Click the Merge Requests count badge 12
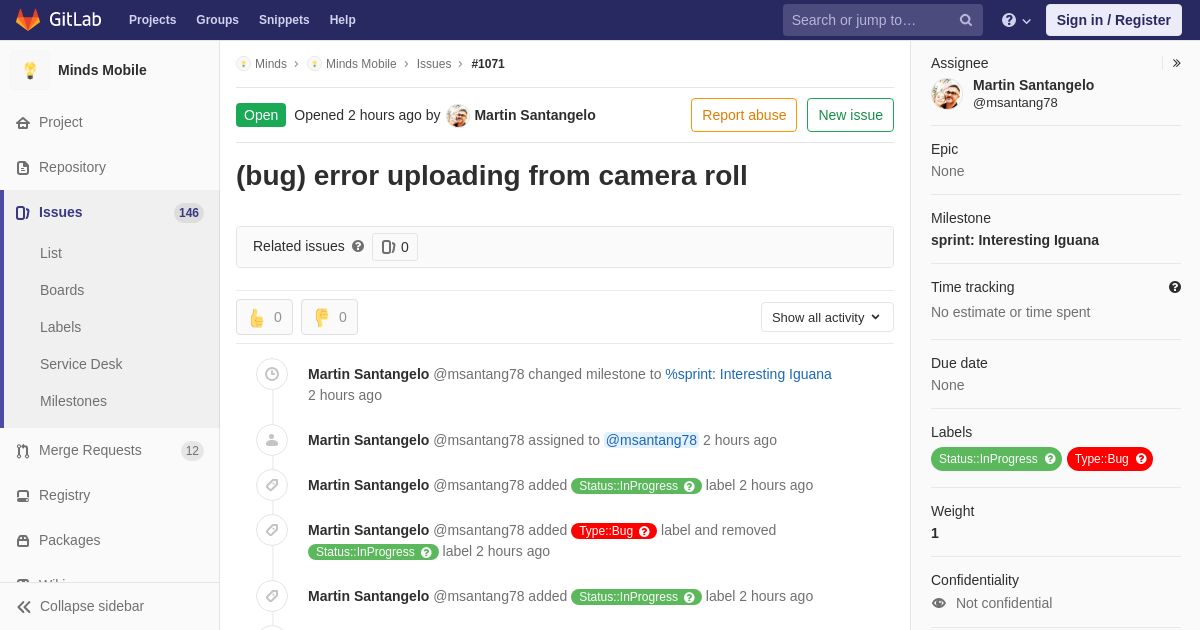The width and height of the screenshot is (1200, 630). [192, 451]
